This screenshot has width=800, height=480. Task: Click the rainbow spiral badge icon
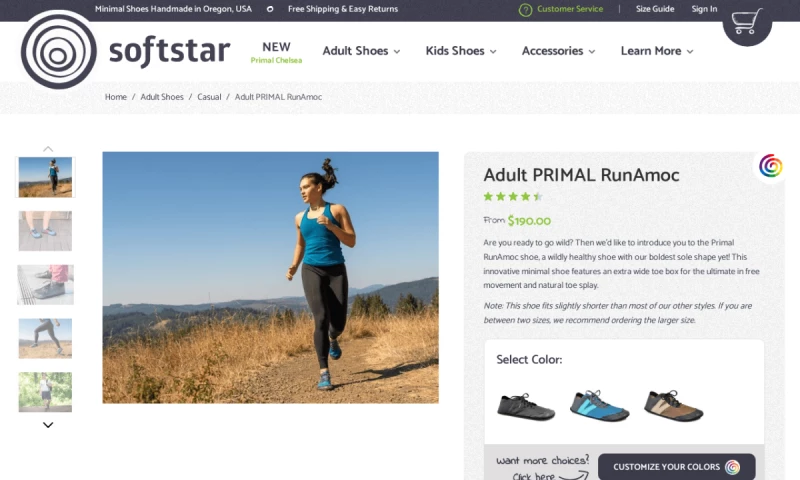[770, 166]
